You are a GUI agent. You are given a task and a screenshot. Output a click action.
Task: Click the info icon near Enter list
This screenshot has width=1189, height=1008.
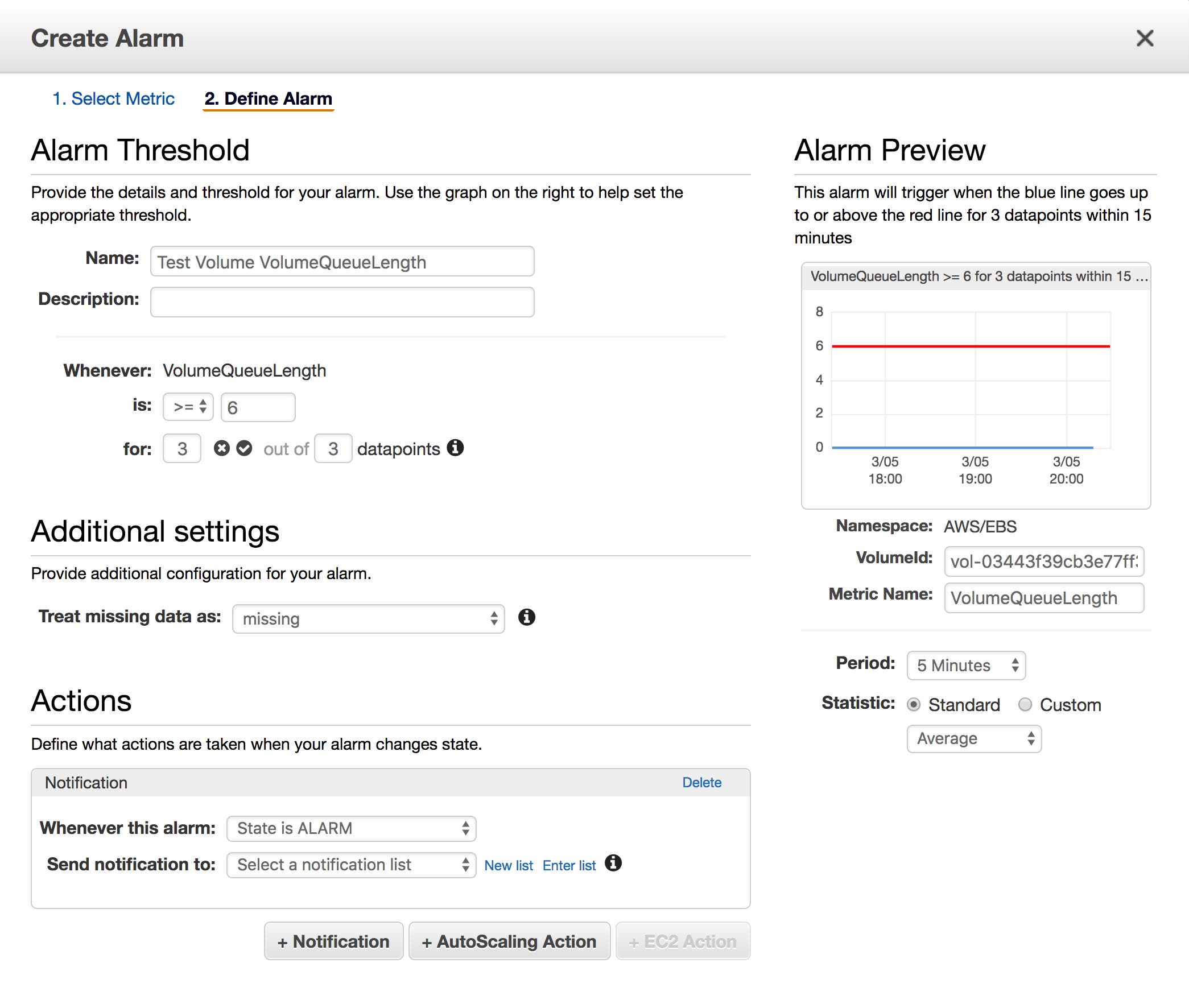click(615, 865)
